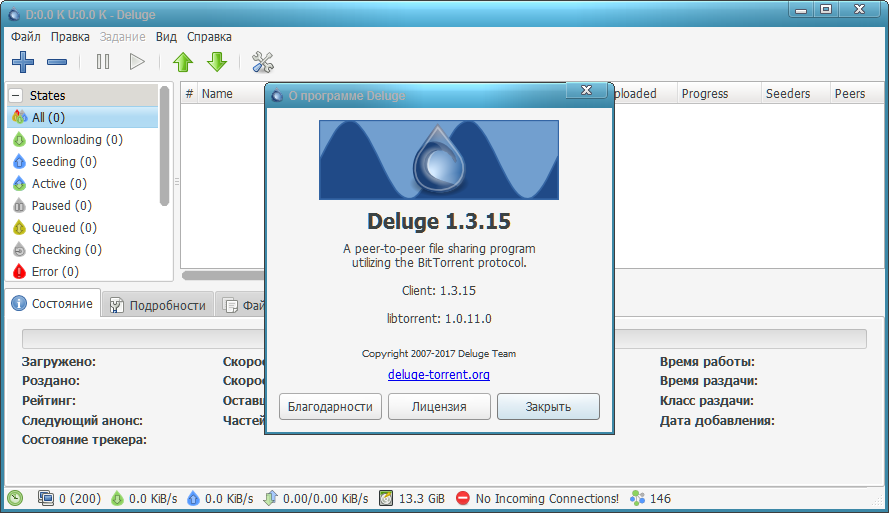The width and height of the screenshot is (889, 513).
Task: Click the Add torrent plus icon
Action: coord(23,62)
